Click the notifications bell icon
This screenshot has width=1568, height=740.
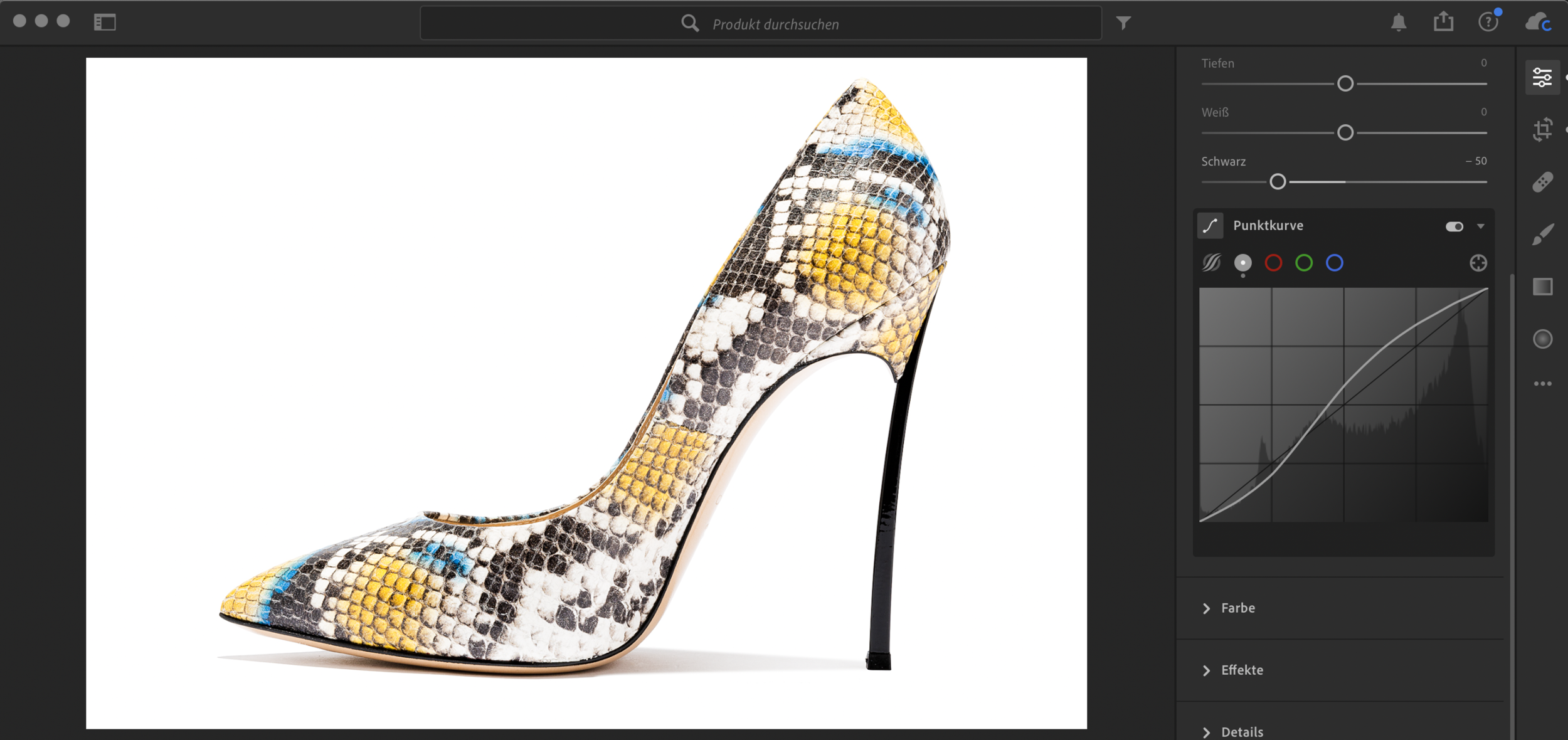(x=1398, y=23)
